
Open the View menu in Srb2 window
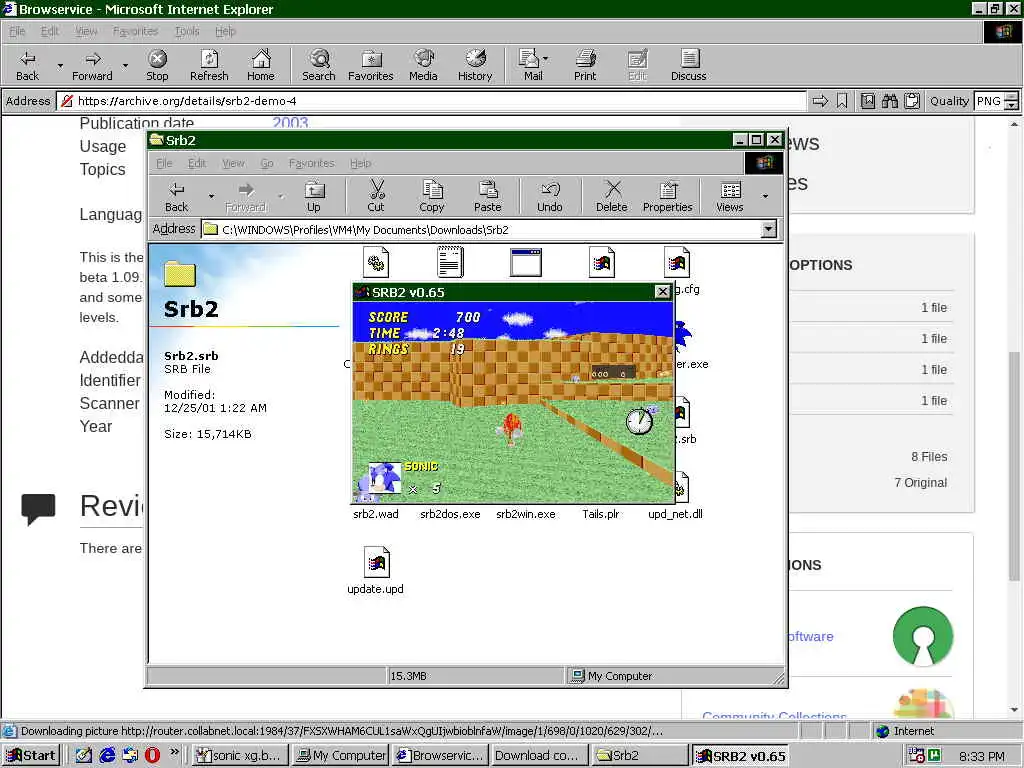pyautogui.click(x=233, y=163)
